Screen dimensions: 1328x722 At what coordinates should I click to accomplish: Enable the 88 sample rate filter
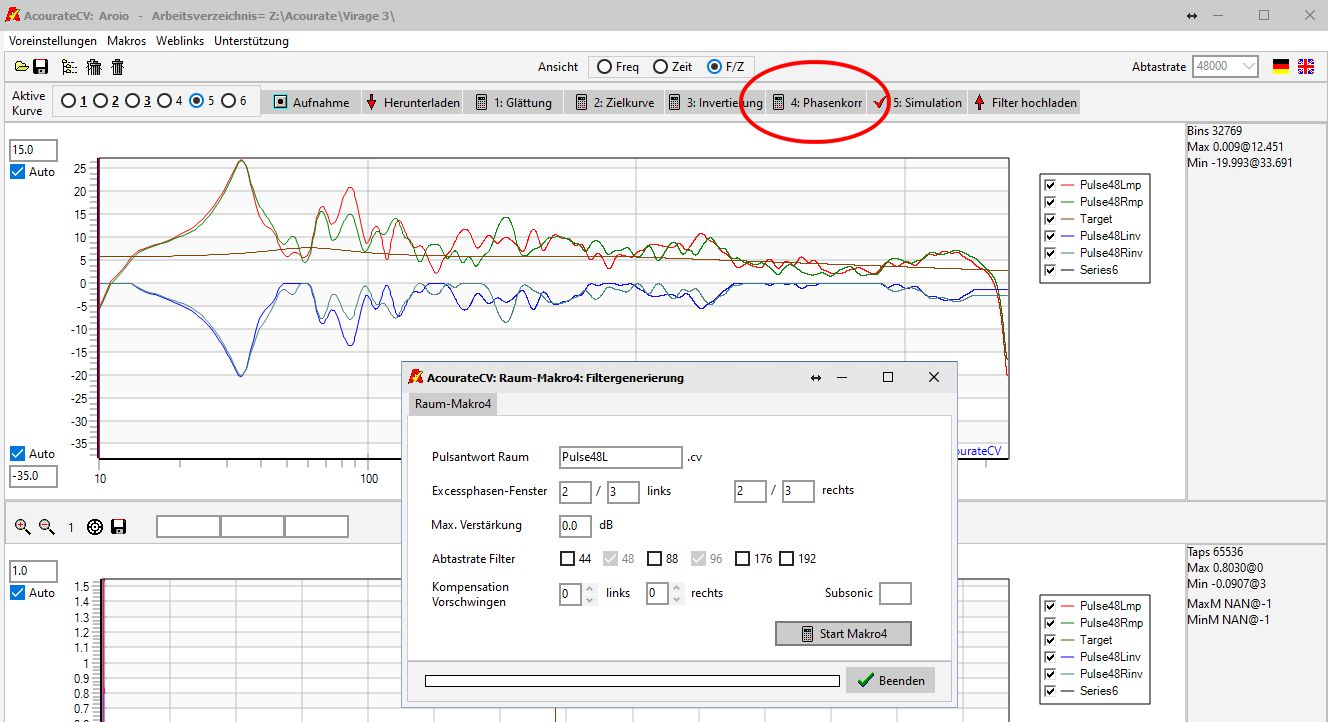[x=654, y=559]
